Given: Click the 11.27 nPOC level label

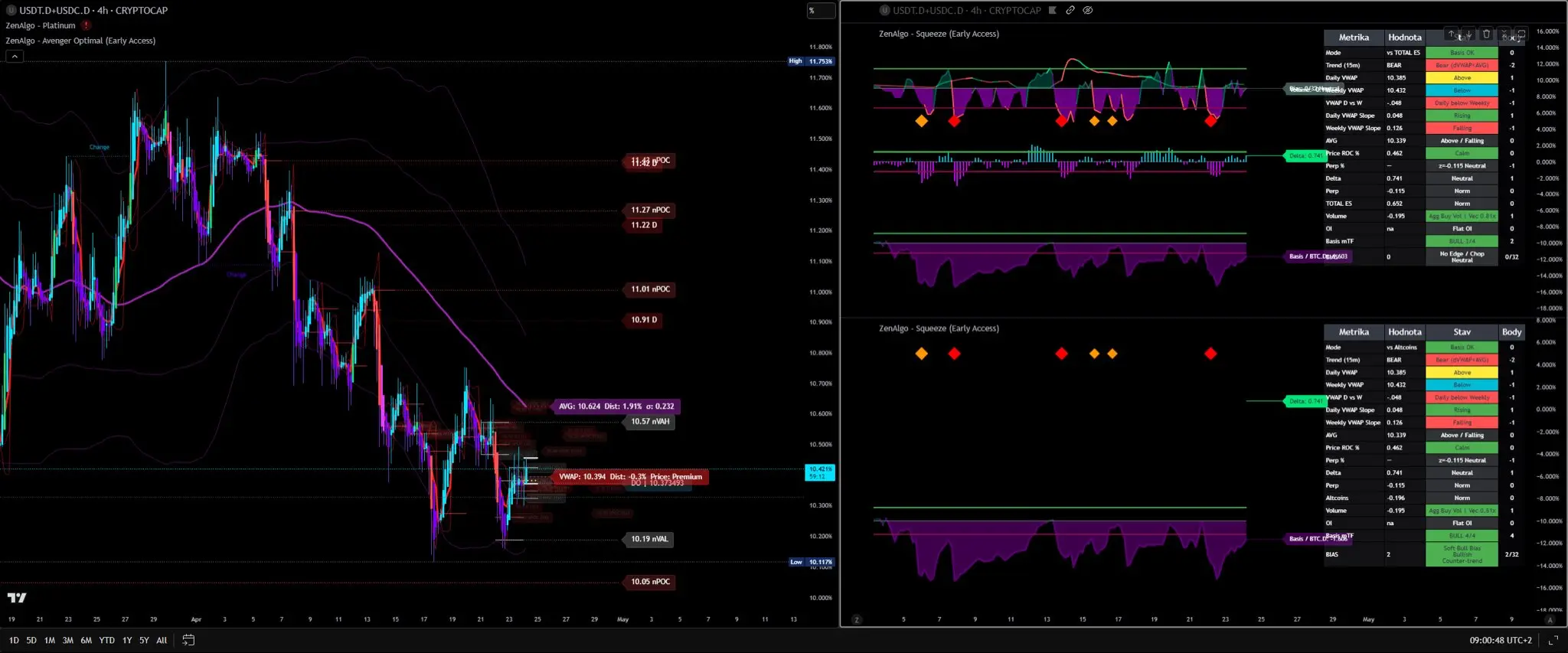Looking at the screenshot, I should pyautogui.click(x=650, y=210).
